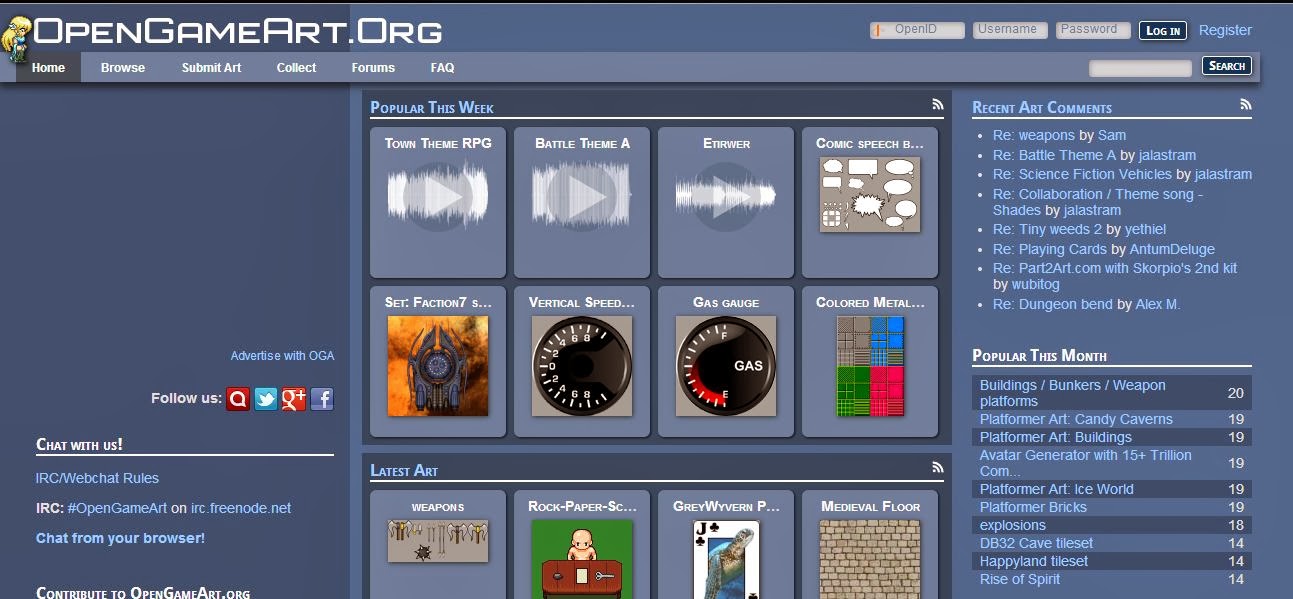Play the Etirwer audio preview

[726, 195]
